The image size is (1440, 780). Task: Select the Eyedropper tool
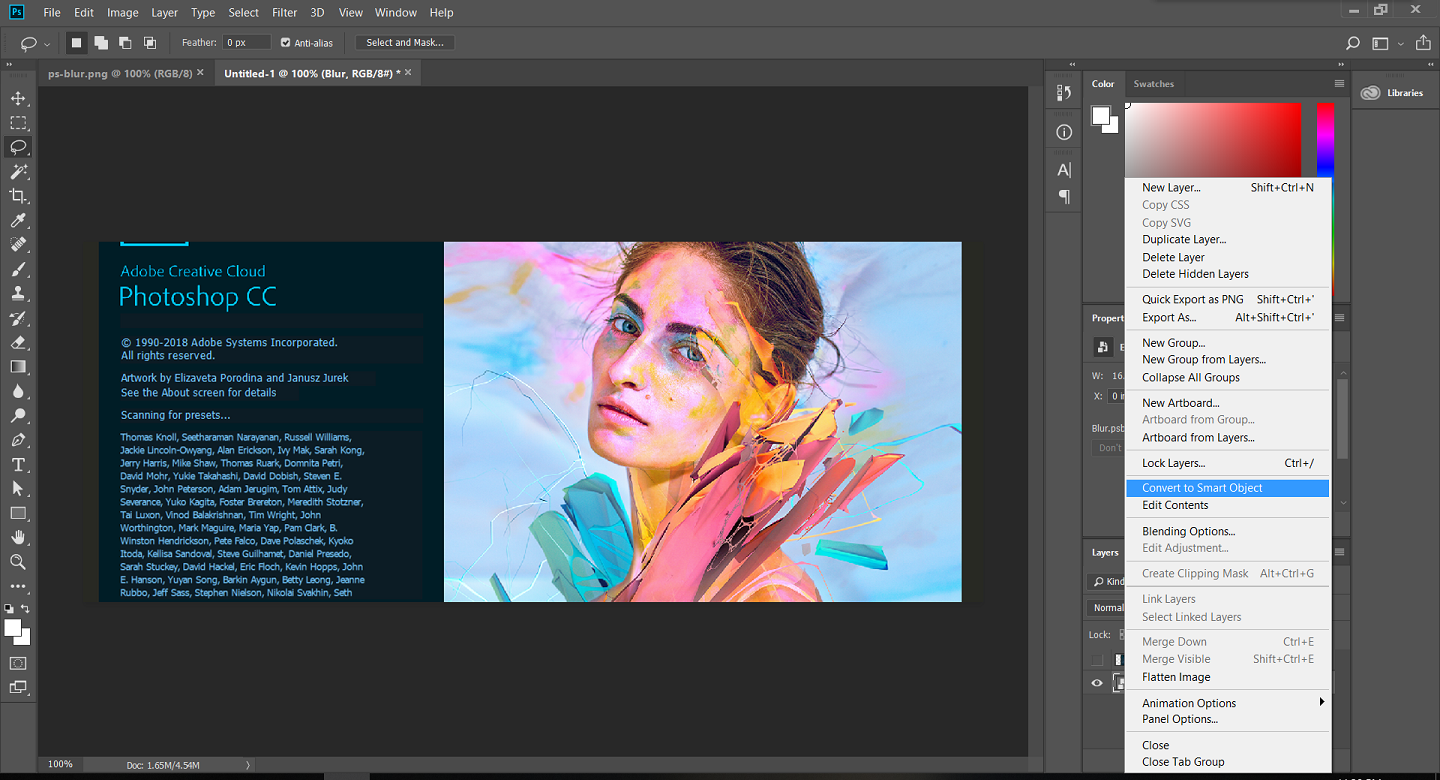pos(18,220)
